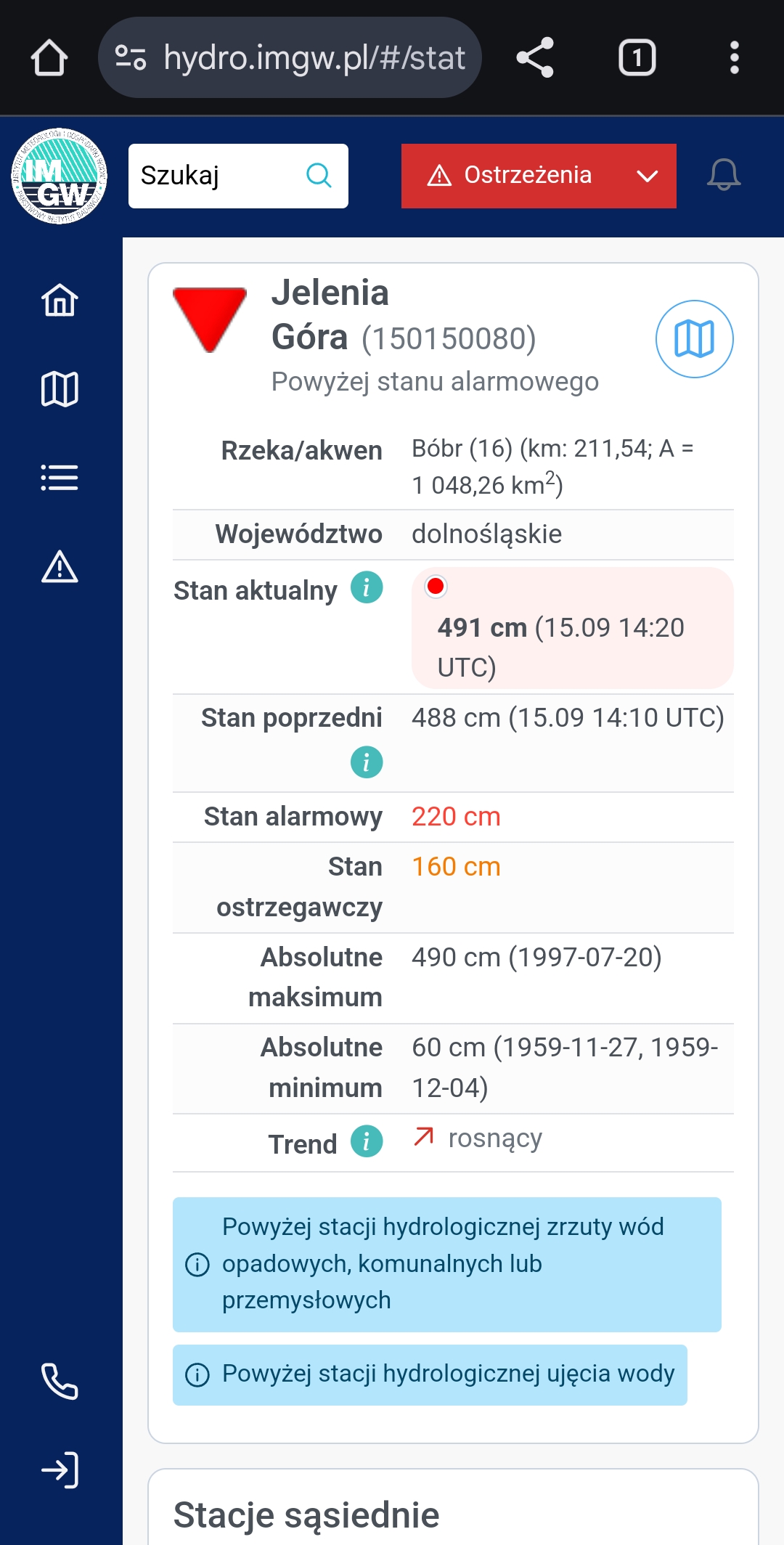Image resolution: width=784 pixels, height=1545 pixels.
Task: Click the phone contact icon
Action: click(x=60, y=1381)
